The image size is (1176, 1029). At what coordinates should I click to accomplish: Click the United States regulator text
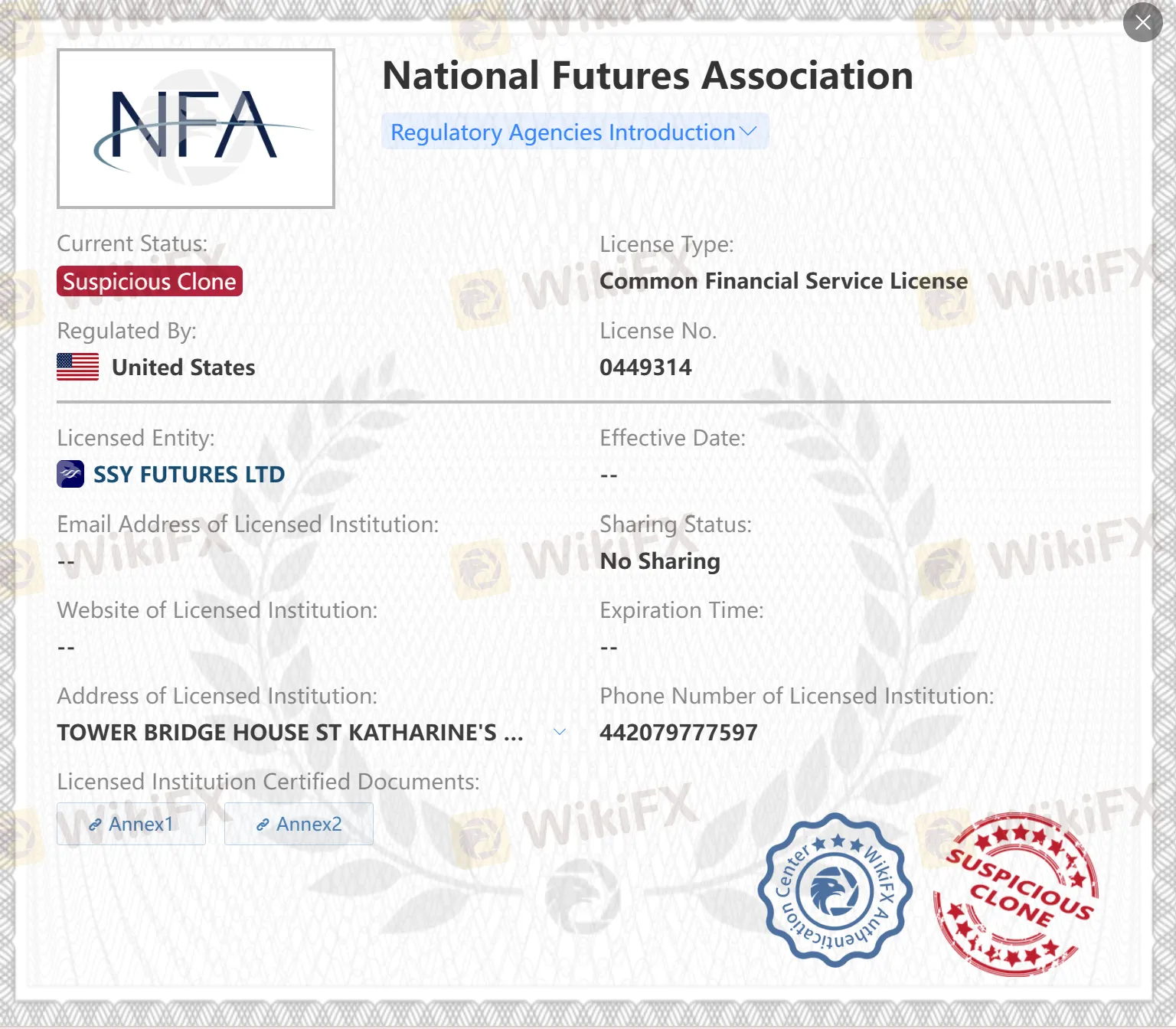tap(183, 367)
